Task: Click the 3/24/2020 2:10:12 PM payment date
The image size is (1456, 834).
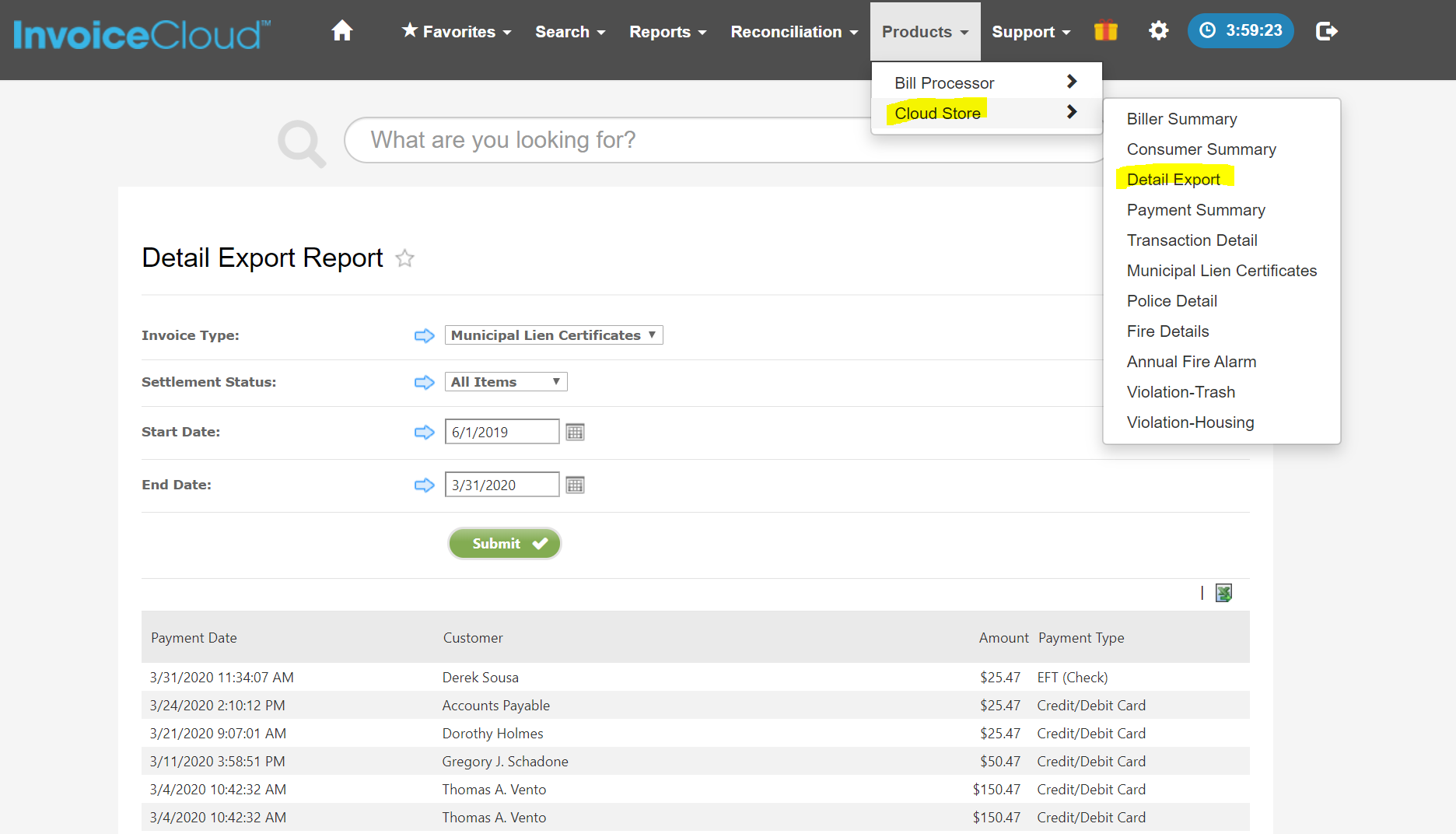Action: coord(217,706)
